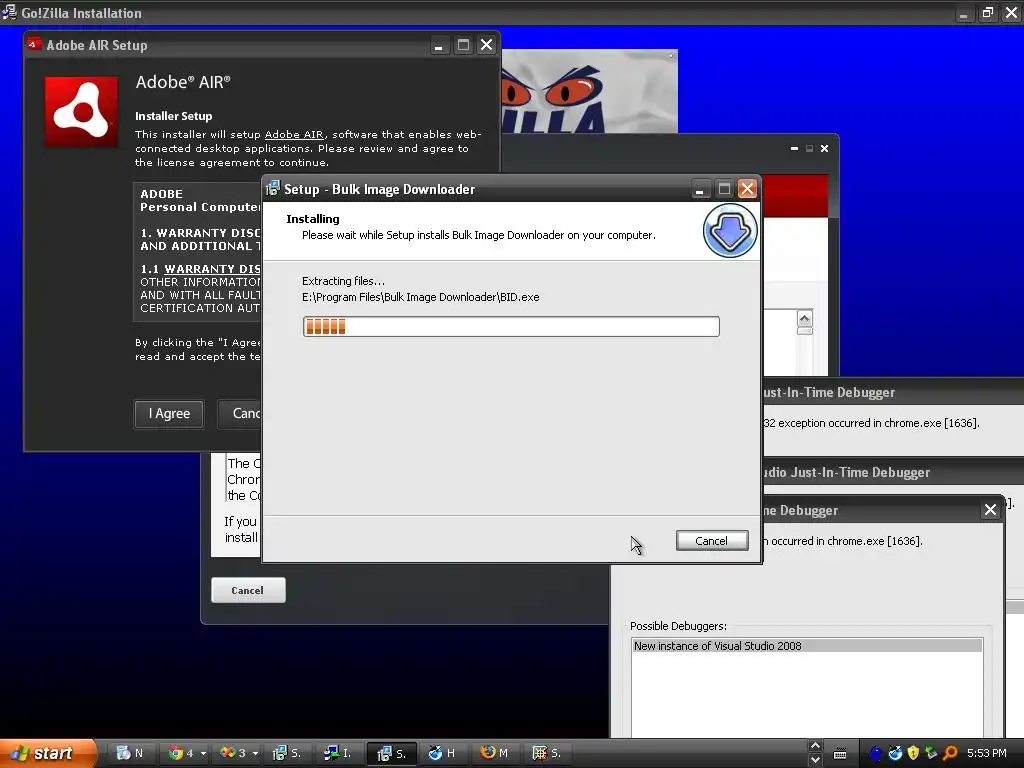The image size is (1024, 768).
Task: Switch to the last S. taskbar button
Action: click(x=547, y=753)
